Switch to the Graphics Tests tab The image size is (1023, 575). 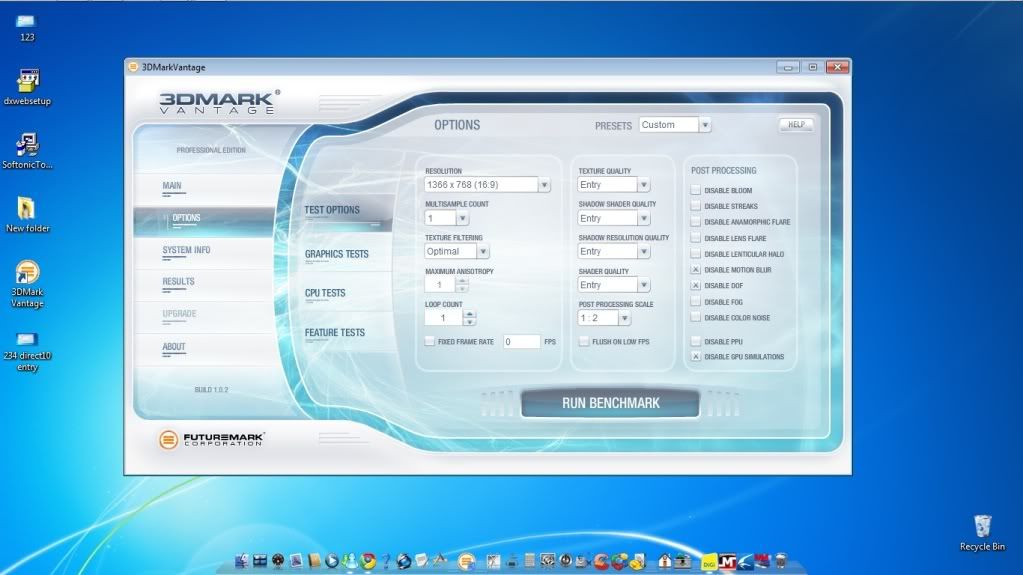coord(337,254)
